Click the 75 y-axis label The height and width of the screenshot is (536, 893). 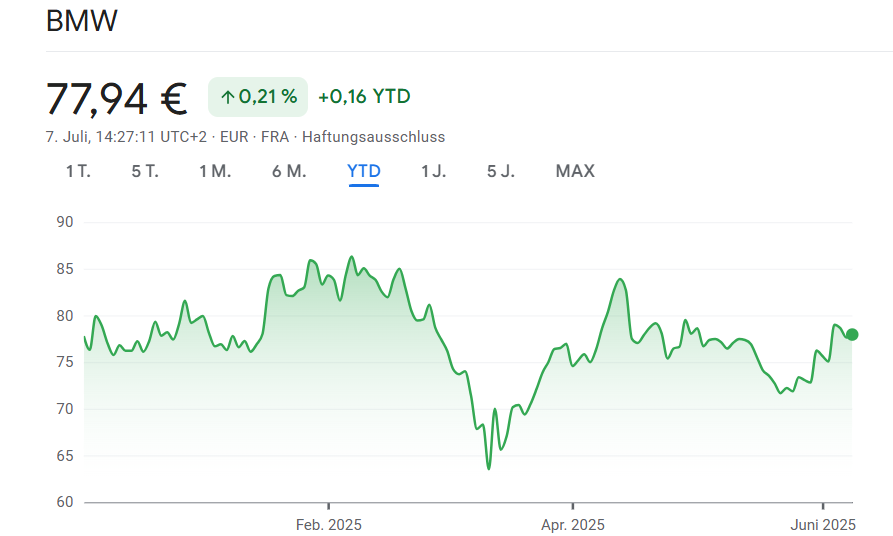pyautogui.click(x=65, y=362)
